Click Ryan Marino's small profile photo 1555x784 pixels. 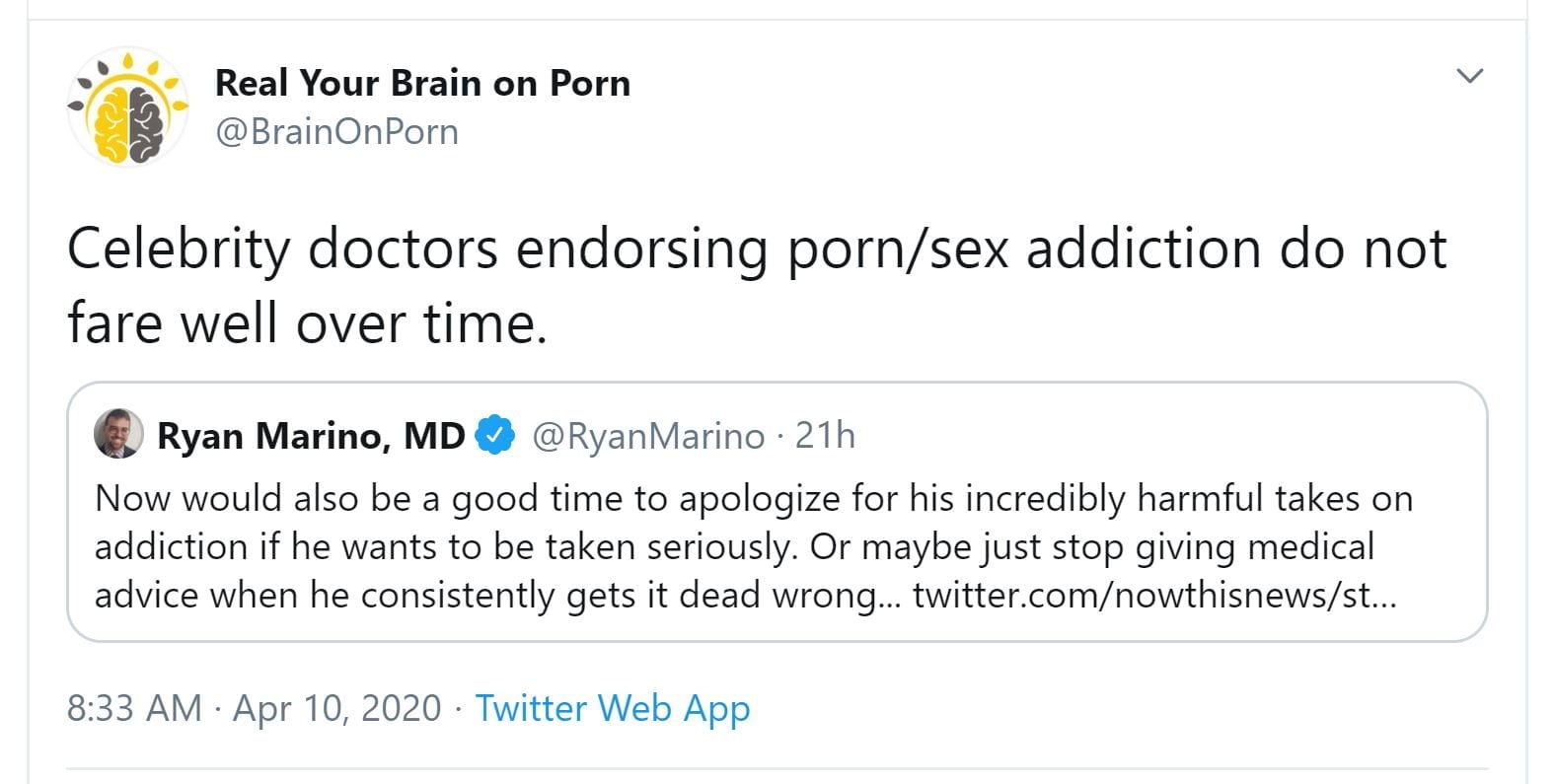pyautogui.click(x=118, y=434)
